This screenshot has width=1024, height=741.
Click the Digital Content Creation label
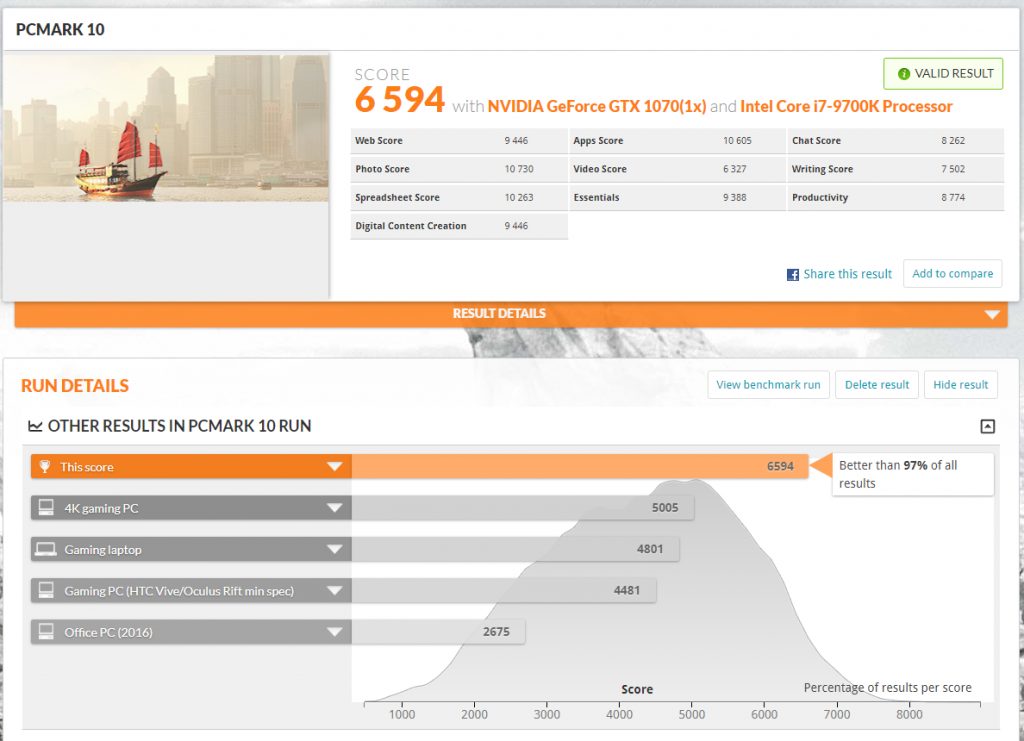(411, 226)
